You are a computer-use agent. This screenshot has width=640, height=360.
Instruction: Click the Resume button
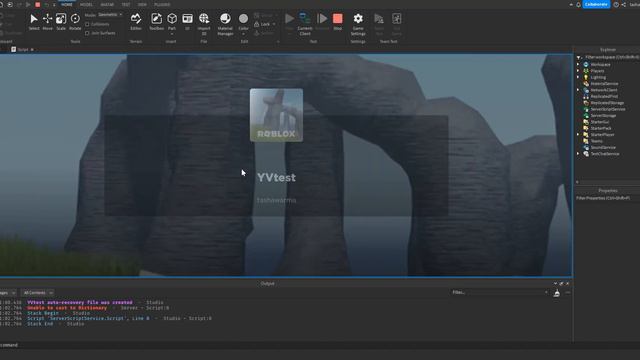pos(322,22)
